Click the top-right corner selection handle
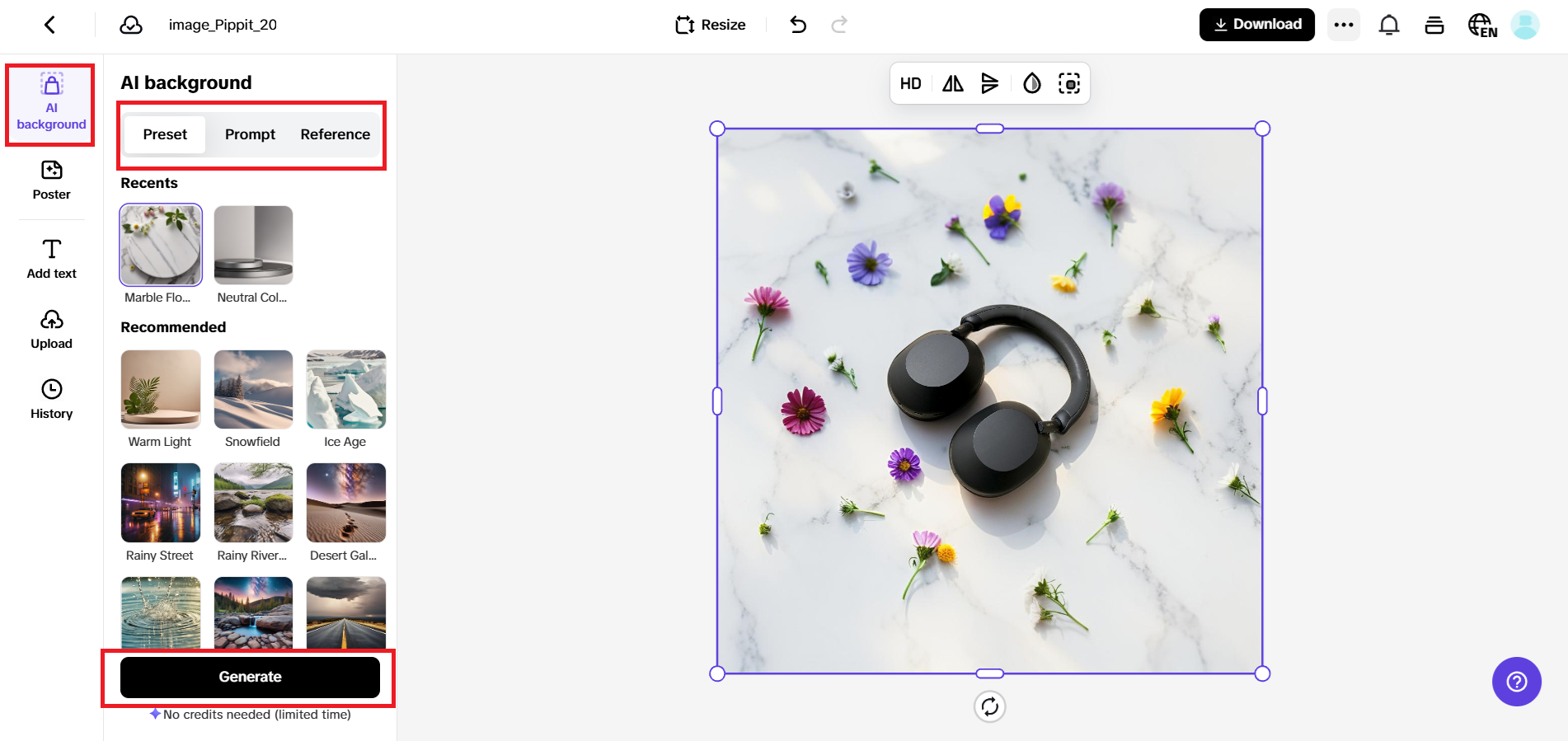Screen dimensions: 1568x741 pyautogui.click(x=1262, y=129)
